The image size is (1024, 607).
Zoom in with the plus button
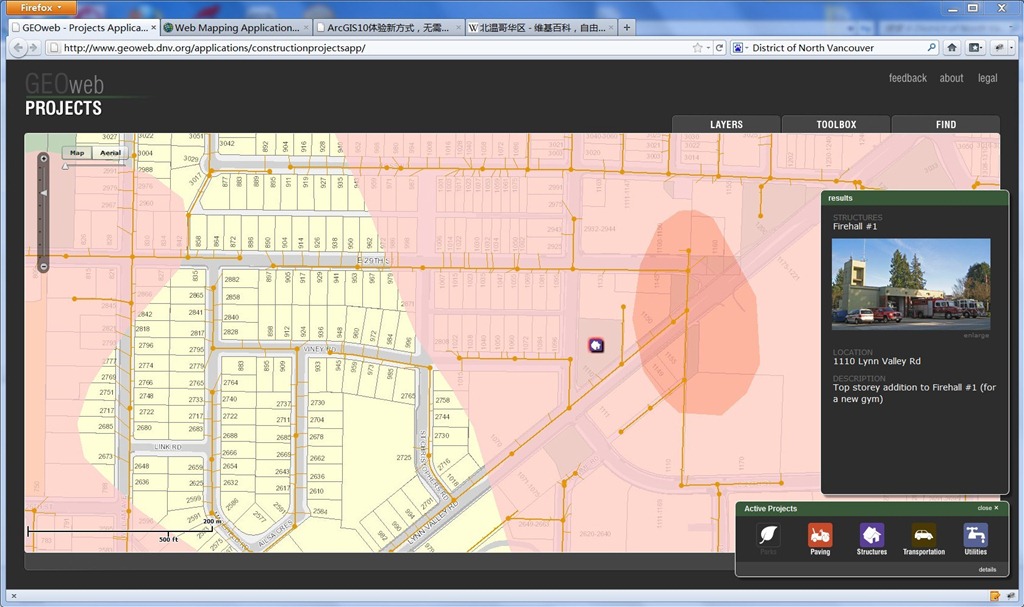[43, 158]
